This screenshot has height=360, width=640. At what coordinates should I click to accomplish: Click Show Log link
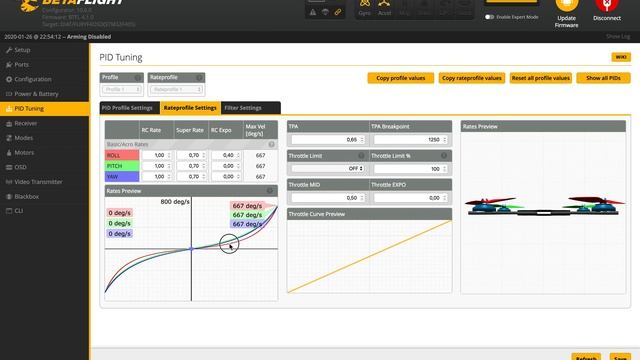click(x=618, y=37)
